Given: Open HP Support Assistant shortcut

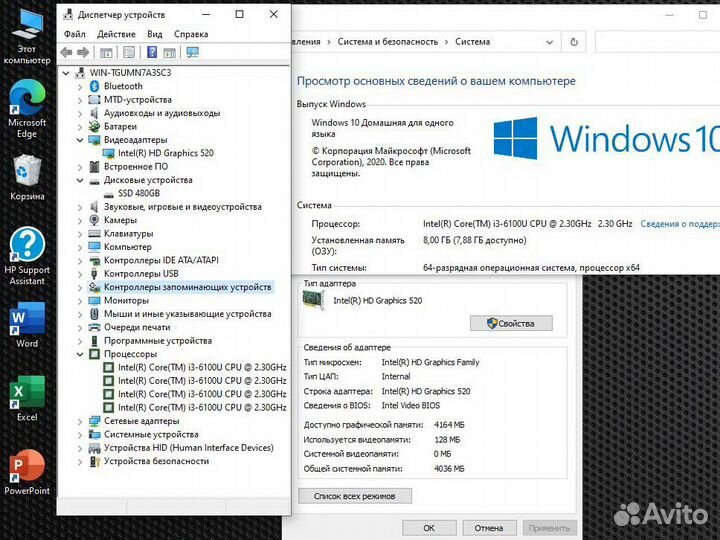Looking at the screenshot, I should pyautogui.click(x=27, y=256).
